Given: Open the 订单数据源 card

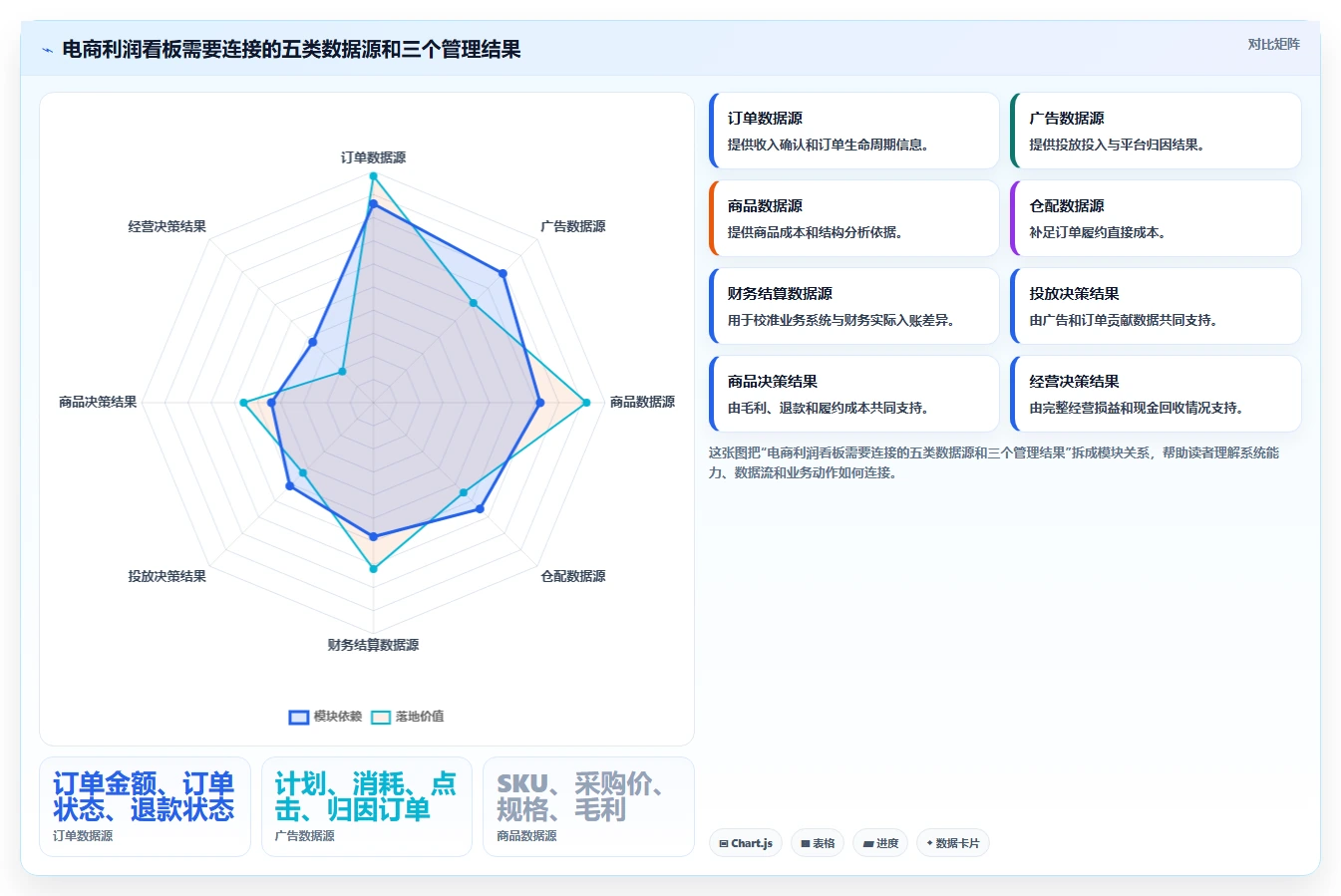Looking at the screenshot, I should 853,131.
